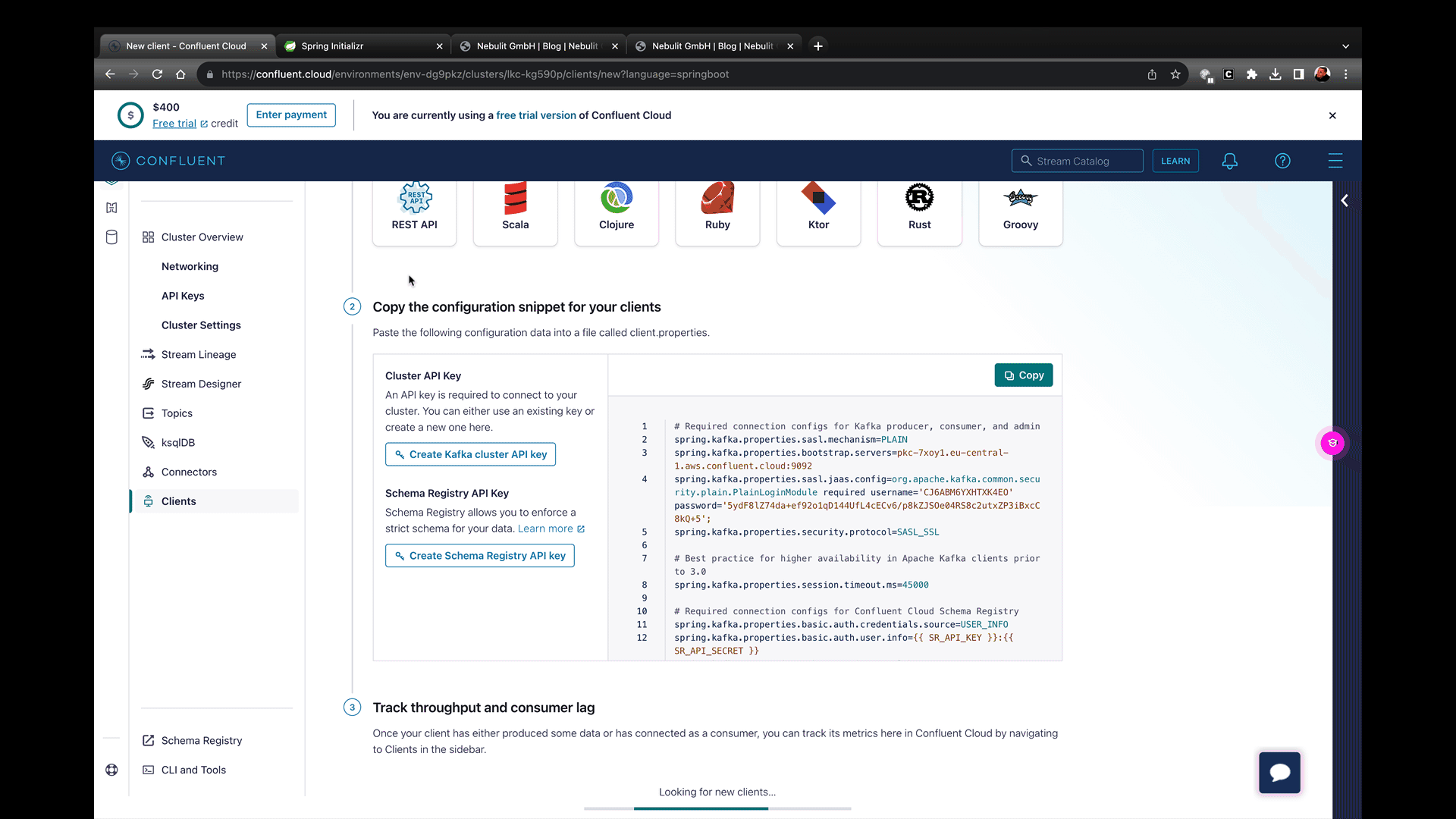Image resolution: width=1456 pixels, height=819 pixels.
Task: Toggle the notifications bell icon
Action: point(1230,161)
